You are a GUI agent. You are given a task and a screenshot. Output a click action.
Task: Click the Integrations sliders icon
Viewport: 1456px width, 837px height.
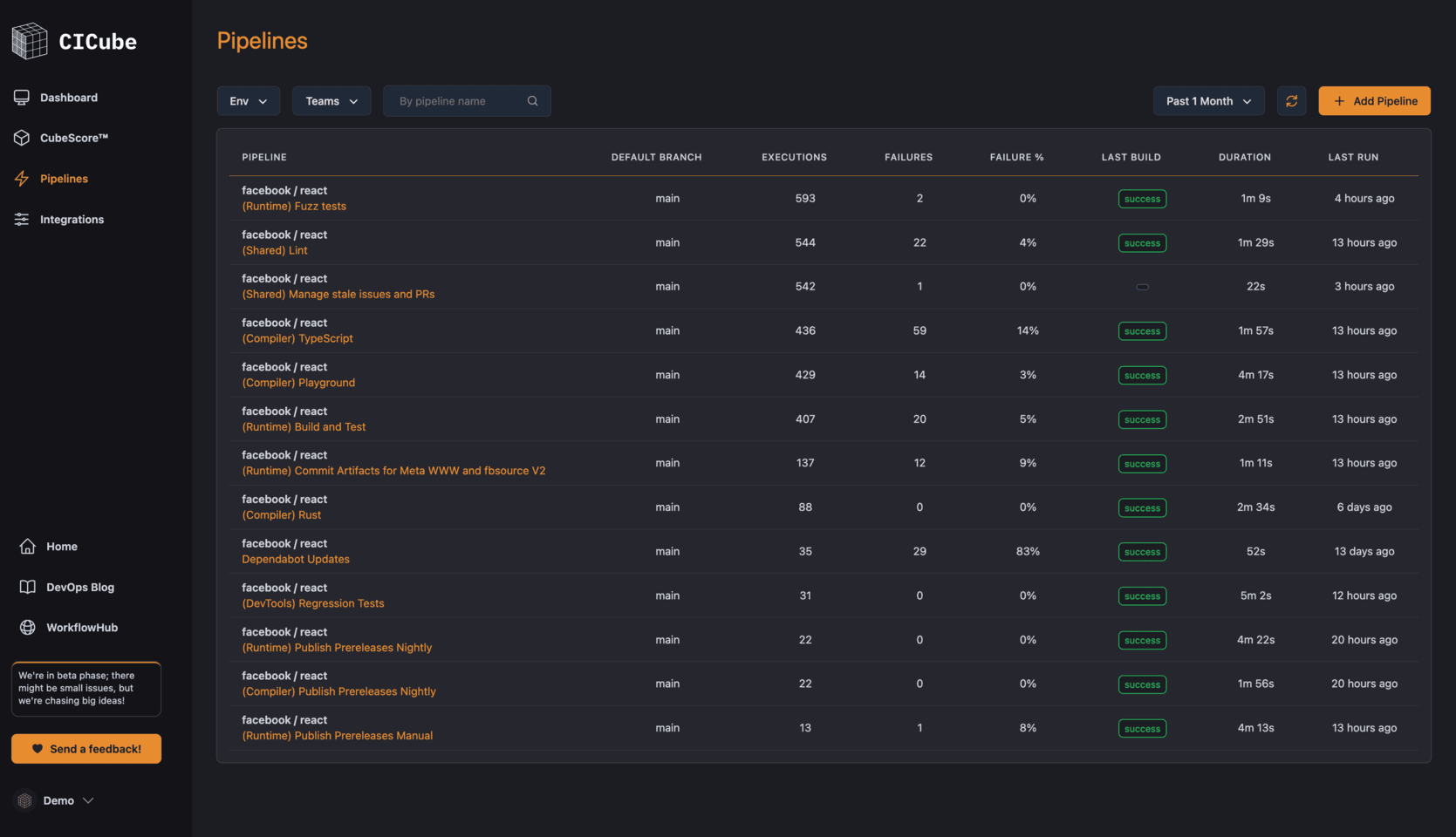click(x=22, y=220)
